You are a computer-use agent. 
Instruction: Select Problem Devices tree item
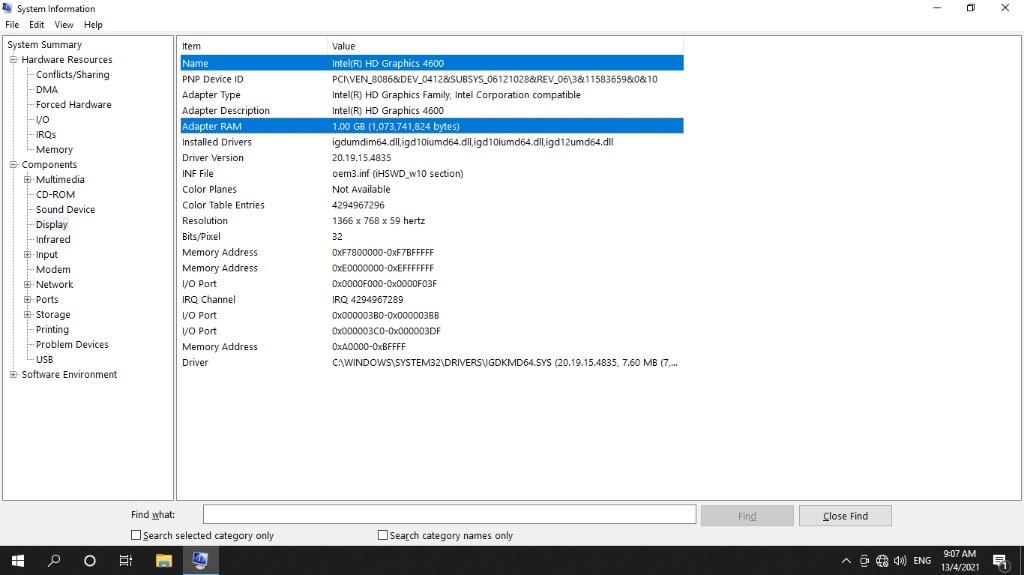72,345
